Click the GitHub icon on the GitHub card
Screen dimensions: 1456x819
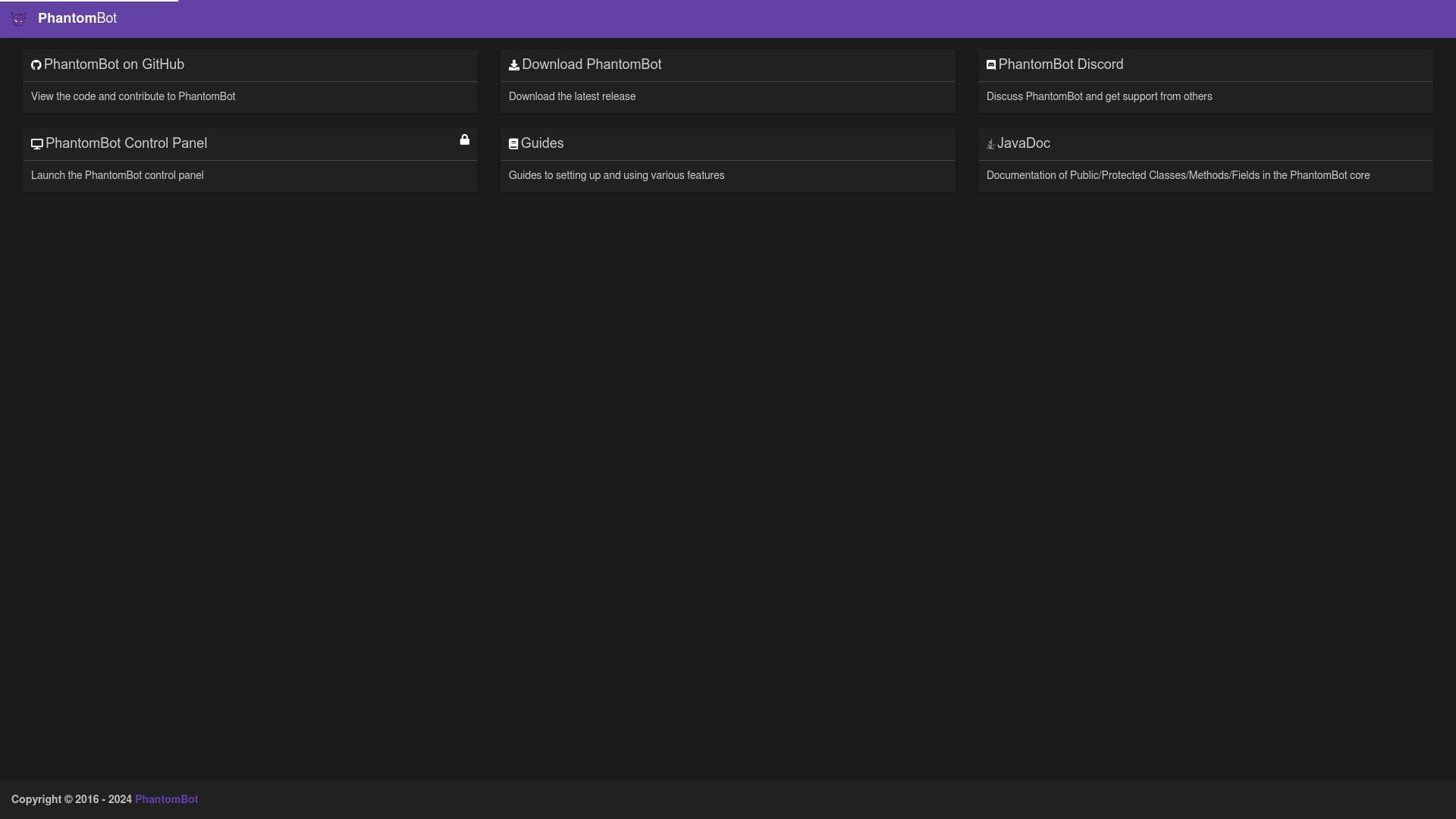pos(36,65)
